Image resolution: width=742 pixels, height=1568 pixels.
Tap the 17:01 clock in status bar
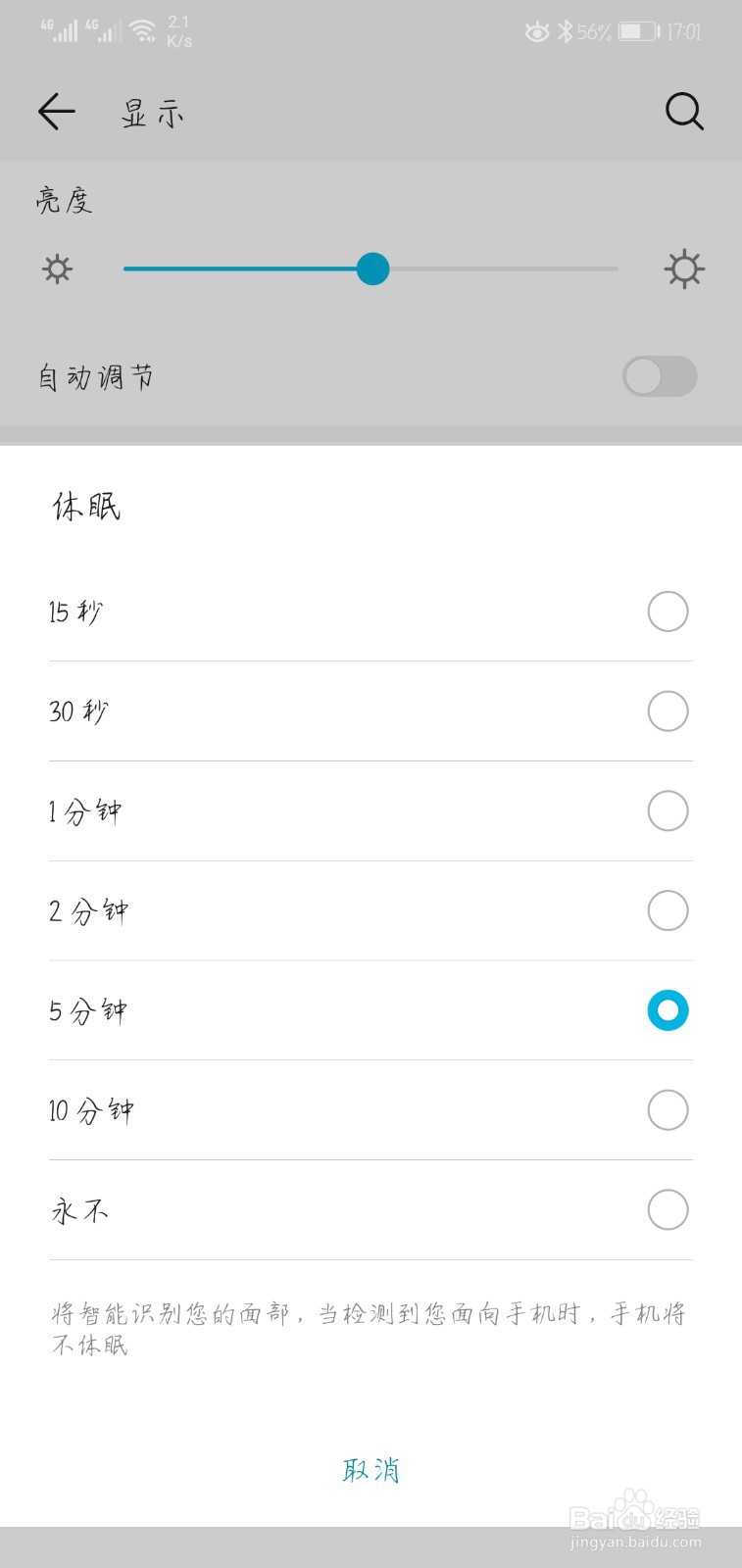[x=684, y=32]
